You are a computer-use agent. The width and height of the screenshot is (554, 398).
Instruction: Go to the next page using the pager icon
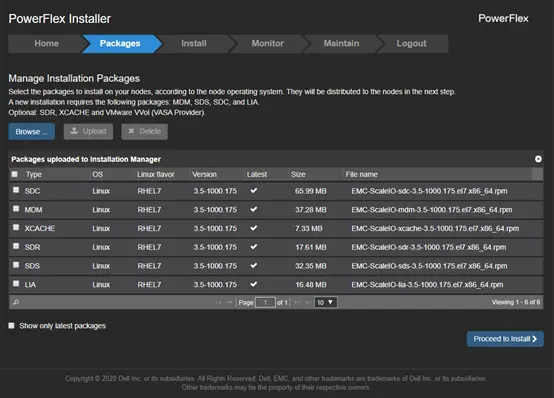[297, 302]
